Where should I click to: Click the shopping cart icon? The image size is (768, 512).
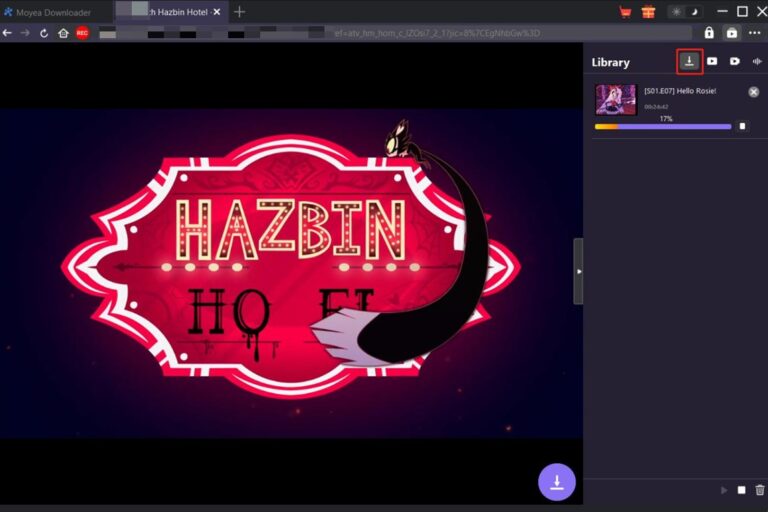pyautogui.click(x=625, y=12)
